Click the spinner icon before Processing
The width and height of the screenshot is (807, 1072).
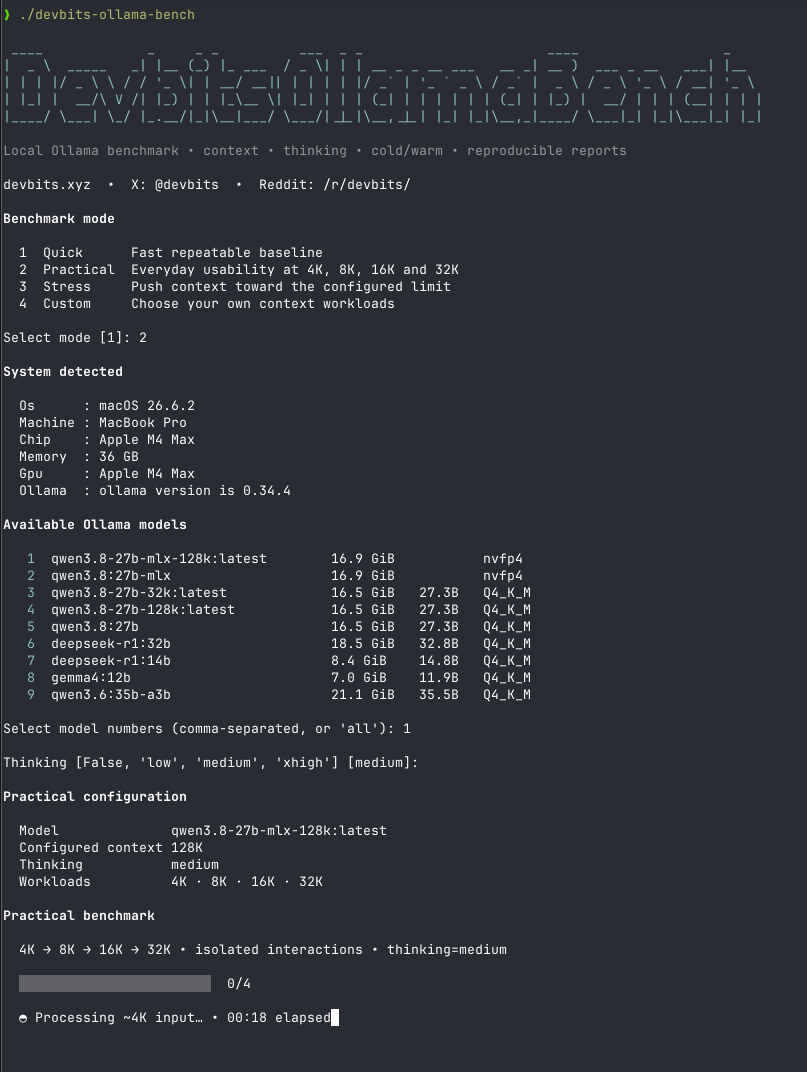23,1018
